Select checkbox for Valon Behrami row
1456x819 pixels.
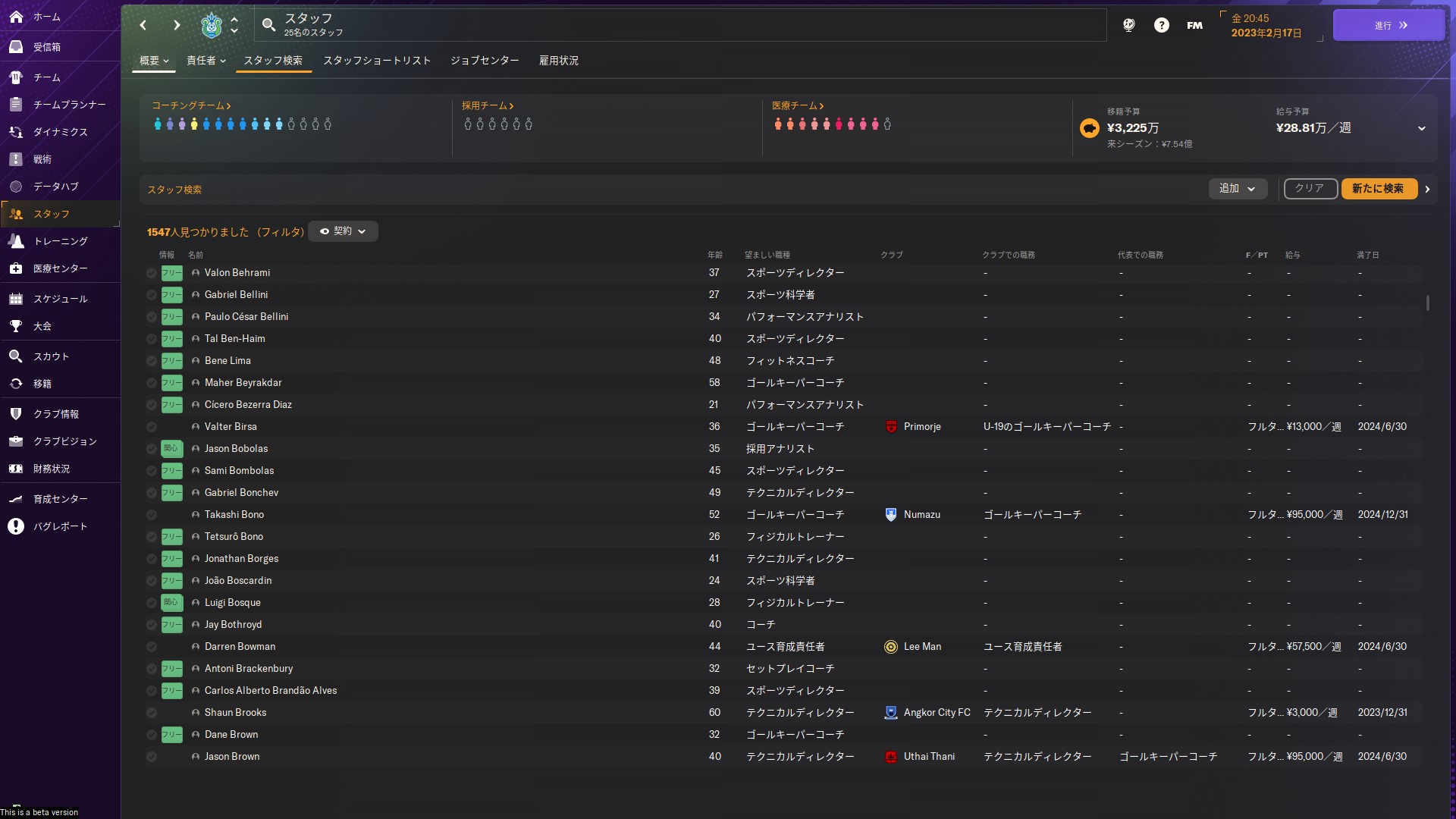152,273
